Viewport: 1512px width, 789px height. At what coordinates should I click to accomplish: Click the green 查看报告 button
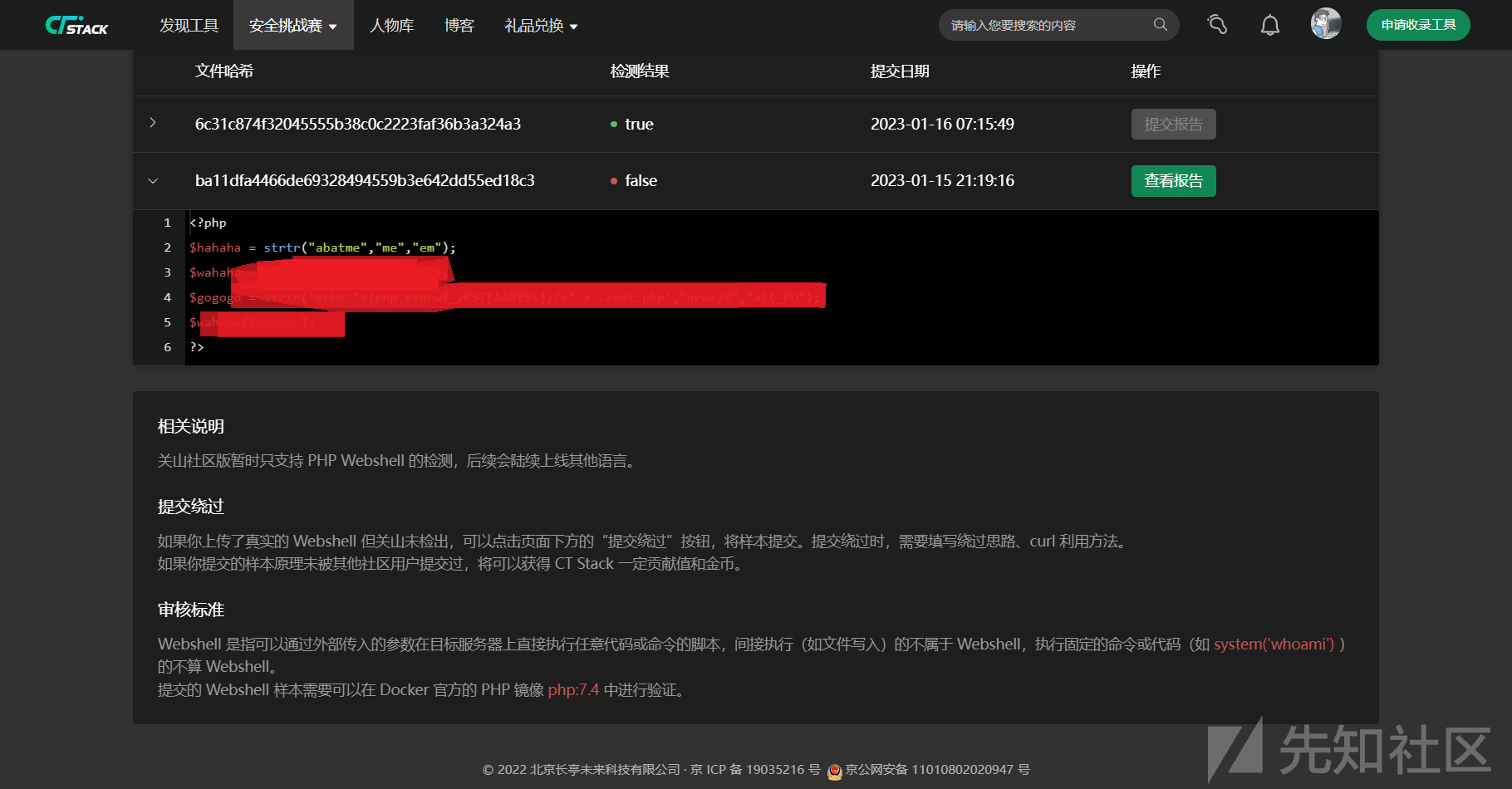coord(1173,181)
